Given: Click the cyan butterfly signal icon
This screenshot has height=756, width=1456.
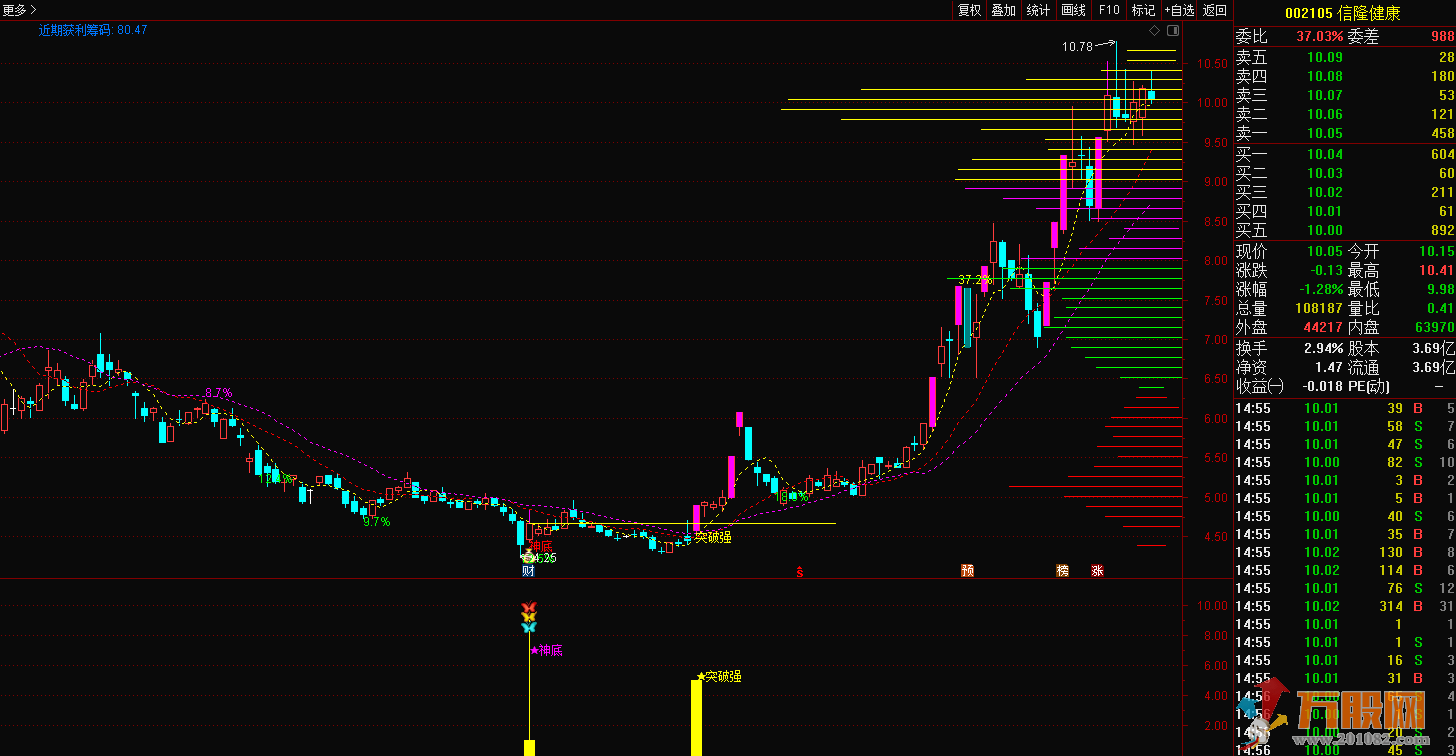Looking at the screenshot, I should (529, 626).
